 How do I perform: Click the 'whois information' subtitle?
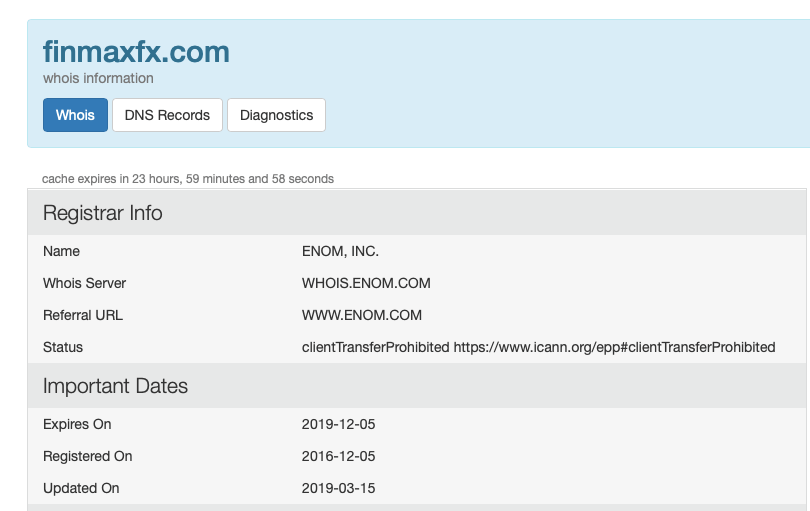(98, 78)
